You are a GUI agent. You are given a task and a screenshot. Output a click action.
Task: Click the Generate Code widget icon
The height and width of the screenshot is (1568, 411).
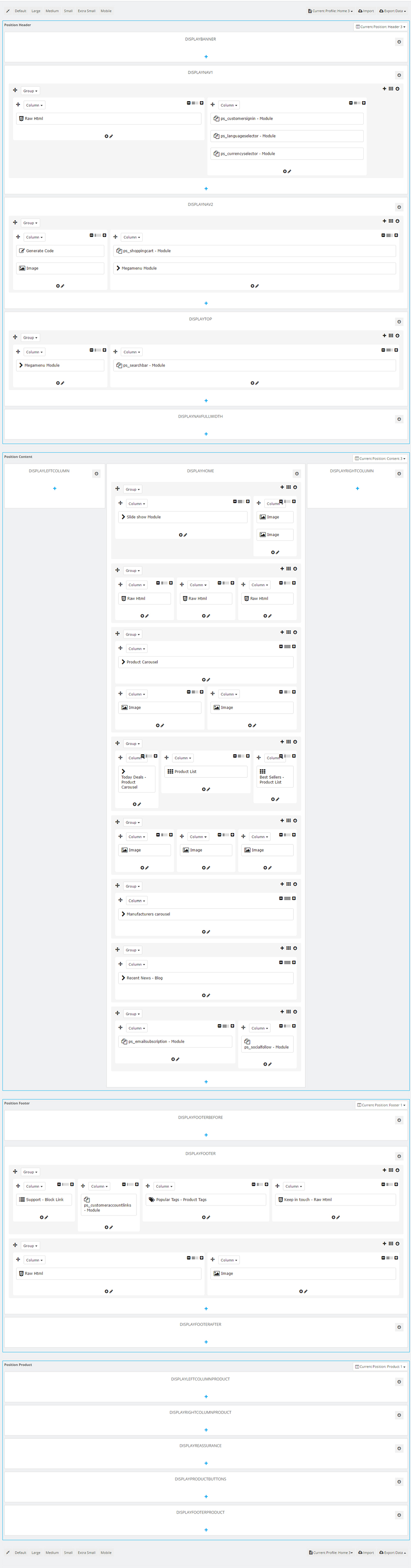pyautogui.click(x=22, y=251)
